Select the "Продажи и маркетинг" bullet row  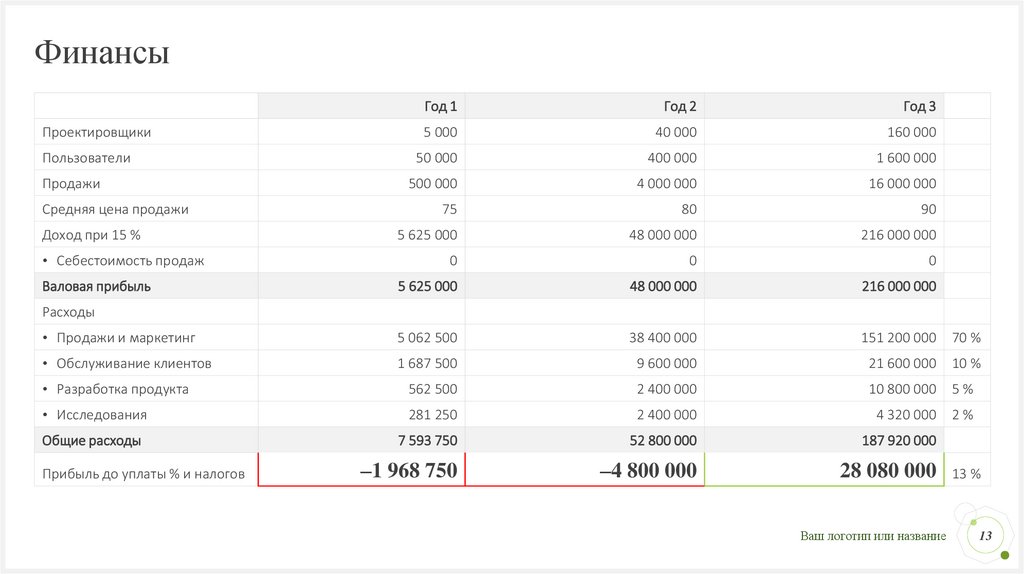coord(125,338)
